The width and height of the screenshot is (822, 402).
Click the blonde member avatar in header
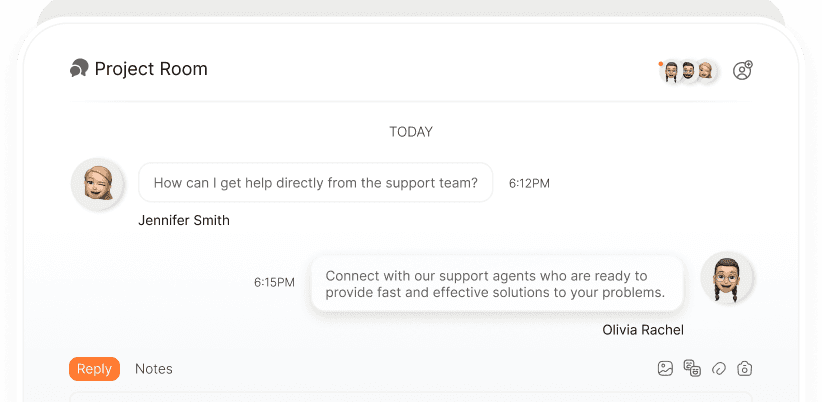[705, 71]
